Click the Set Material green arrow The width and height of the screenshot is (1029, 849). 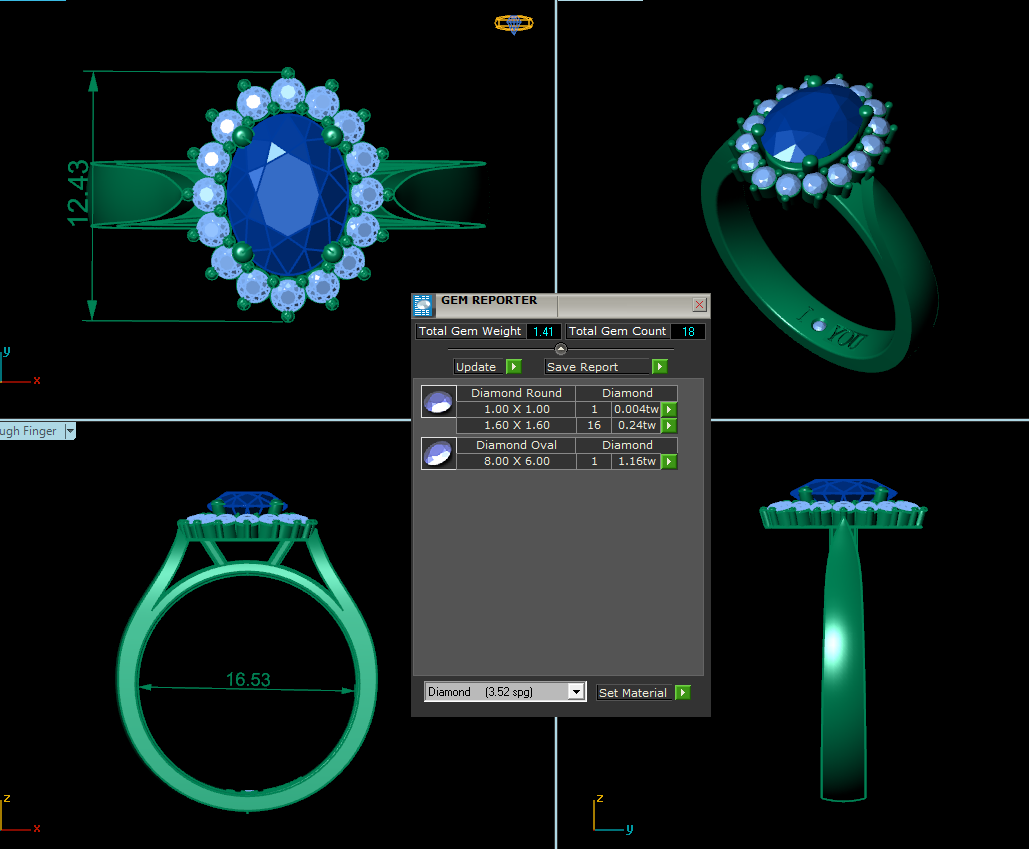point(682,693)
